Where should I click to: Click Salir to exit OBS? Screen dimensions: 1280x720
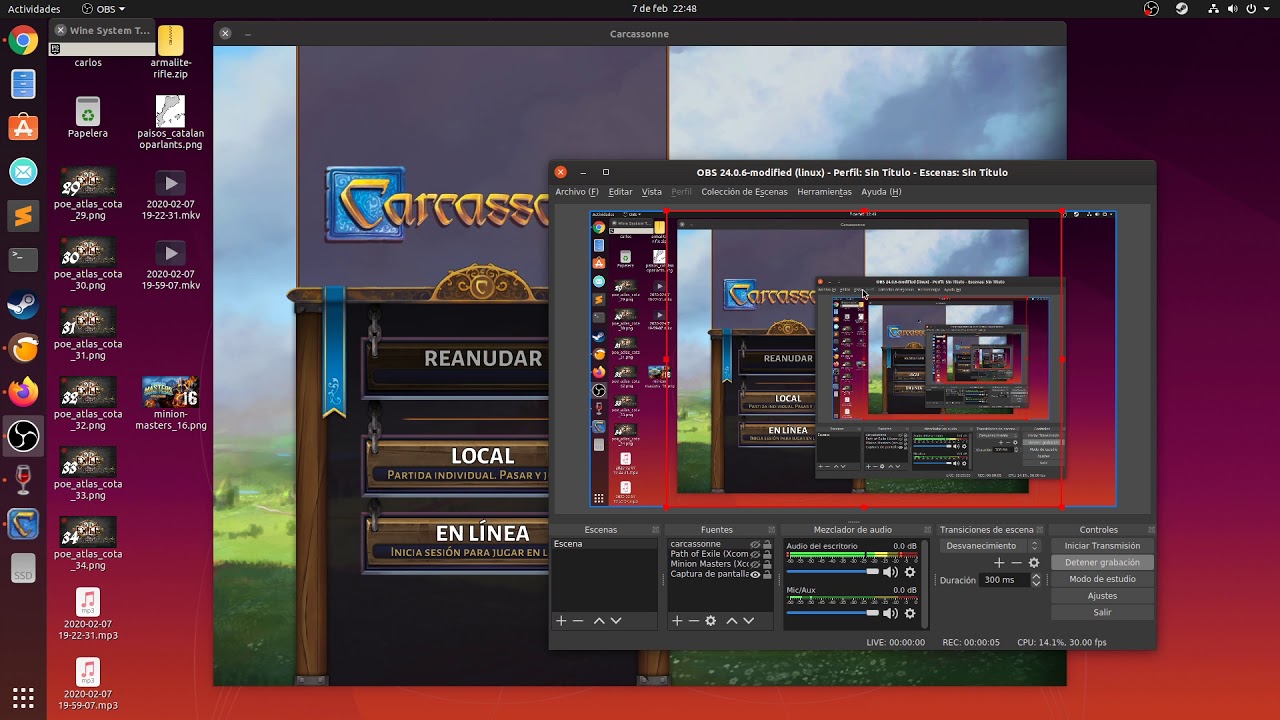[x=1102, y=612]
